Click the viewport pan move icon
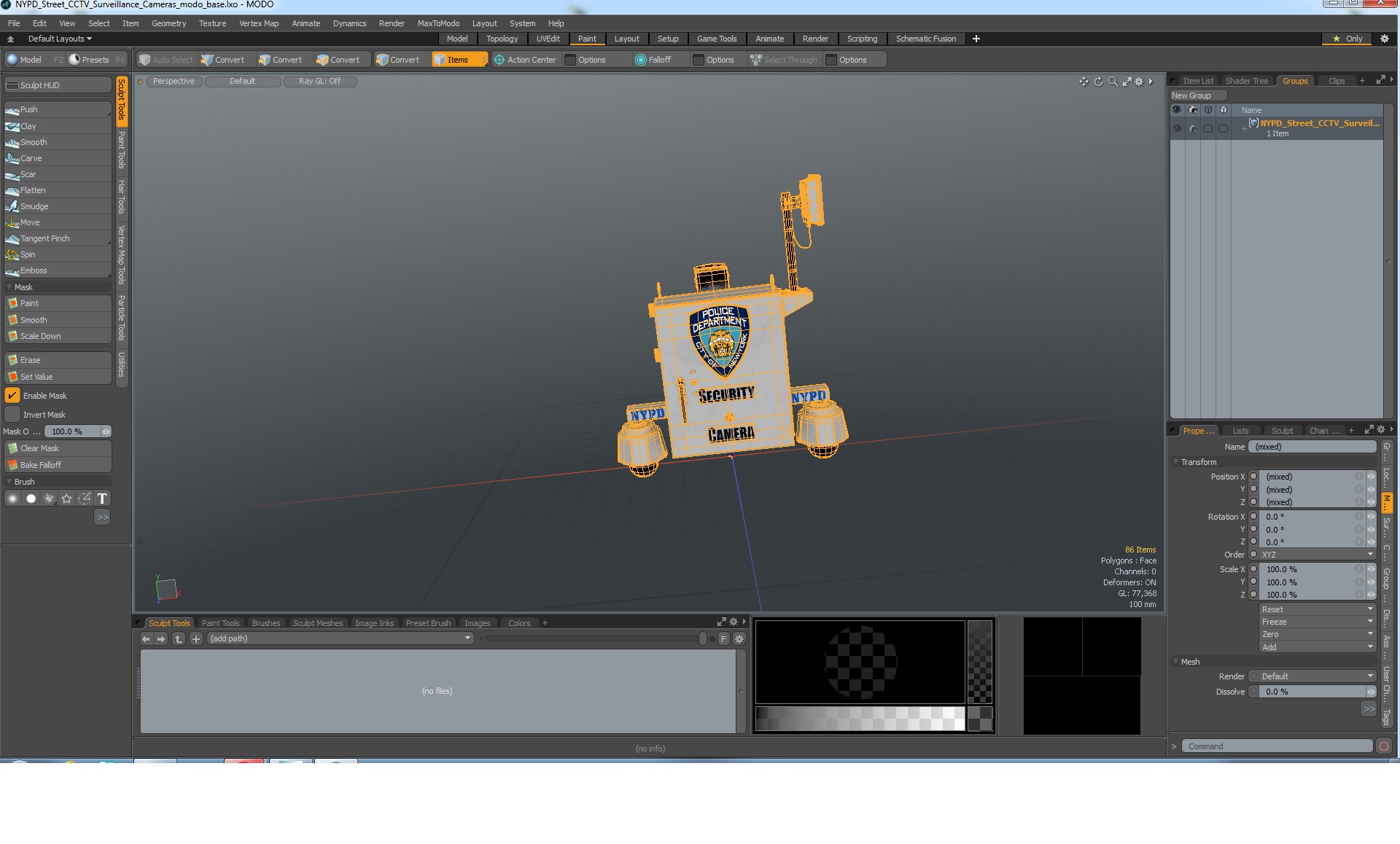The width and height of the screenshot is (1400, 844). point(1084,82)
